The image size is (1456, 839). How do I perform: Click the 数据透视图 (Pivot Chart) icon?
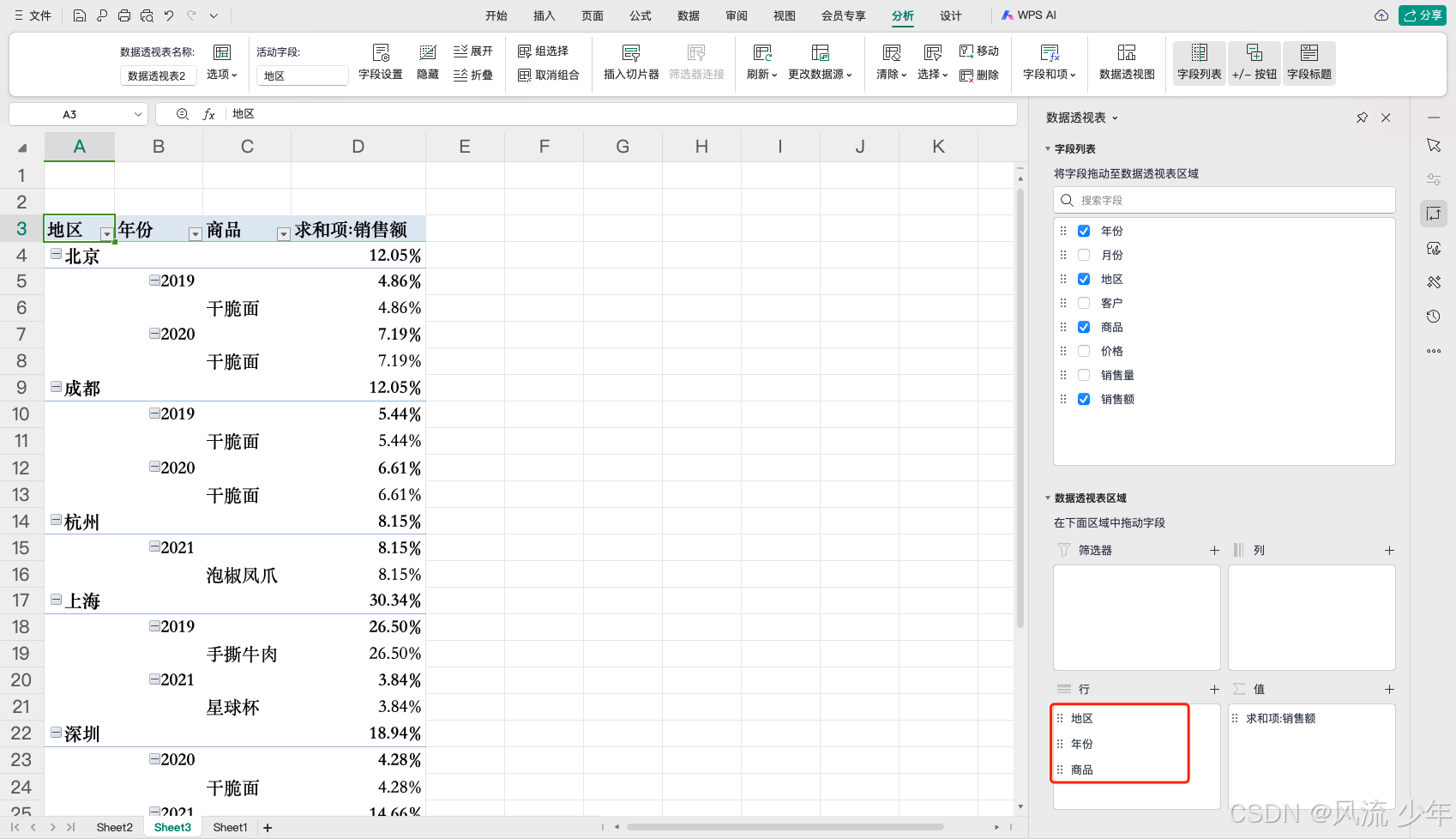coord(1126,62)
